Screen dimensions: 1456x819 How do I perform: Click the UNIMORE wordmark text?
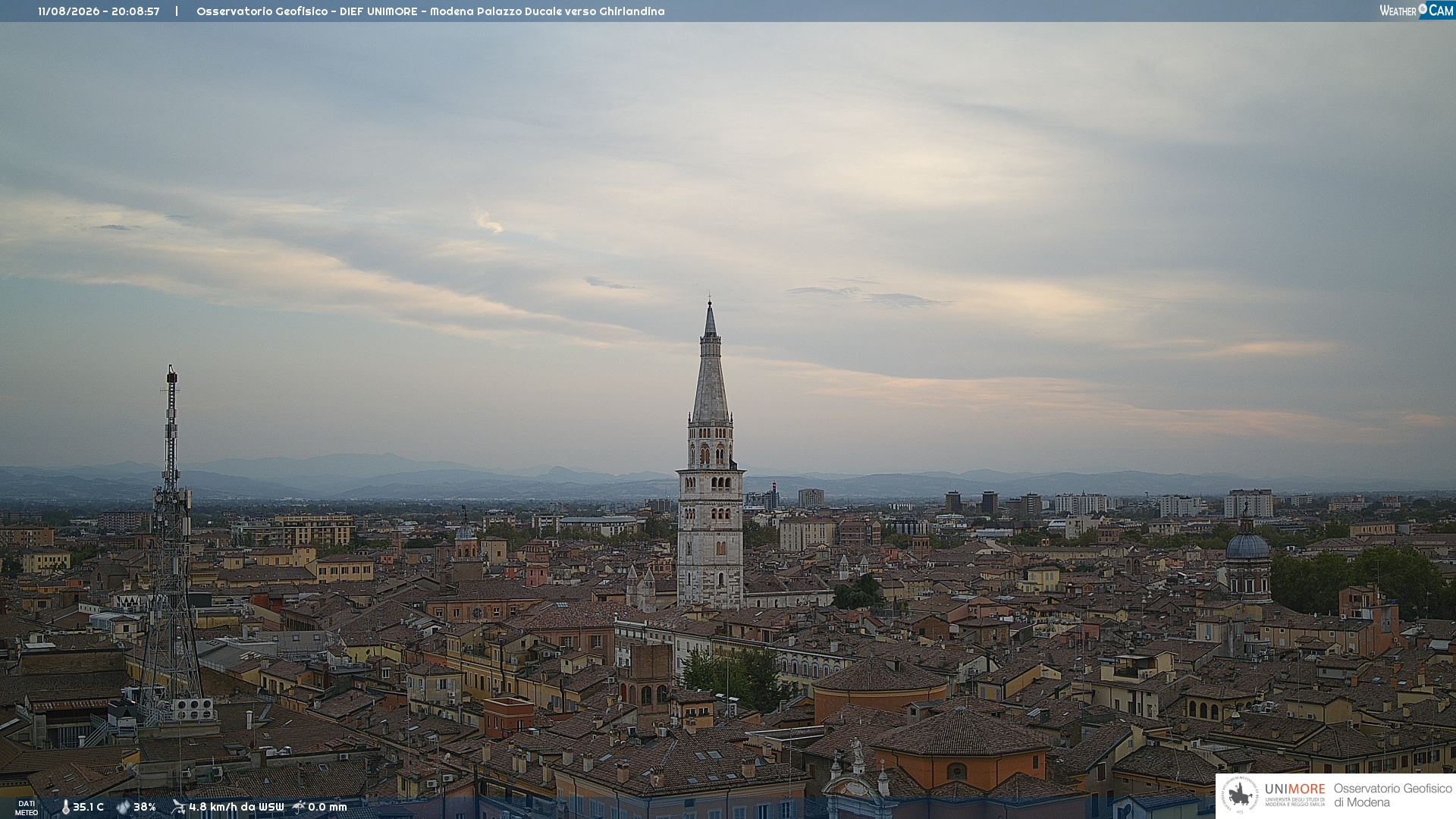pyautogui.click(x=1294, y=789)
